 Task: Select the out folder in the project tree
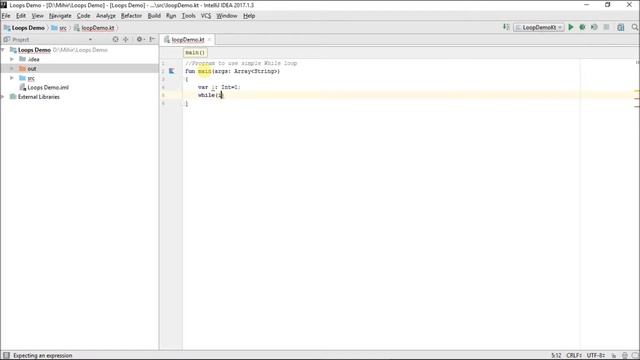(x=32, y=69)
